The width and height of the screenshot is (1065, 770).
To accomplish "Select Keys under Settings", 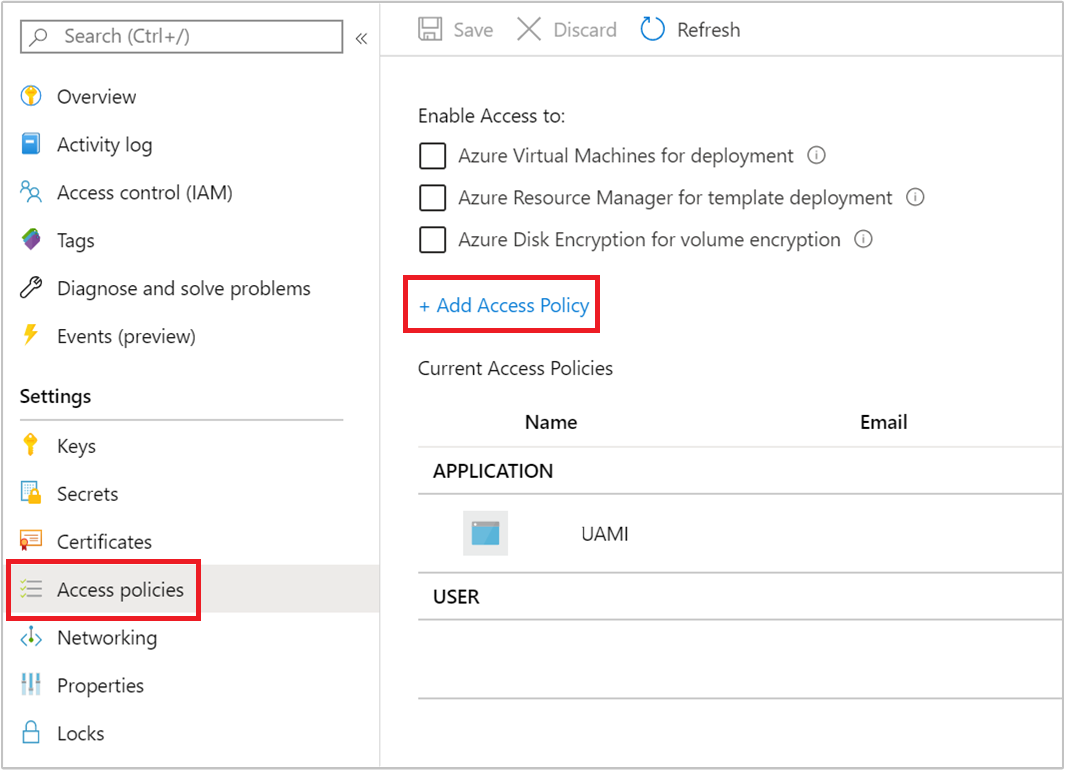I will pyautogui.click(x=75, y=445).
